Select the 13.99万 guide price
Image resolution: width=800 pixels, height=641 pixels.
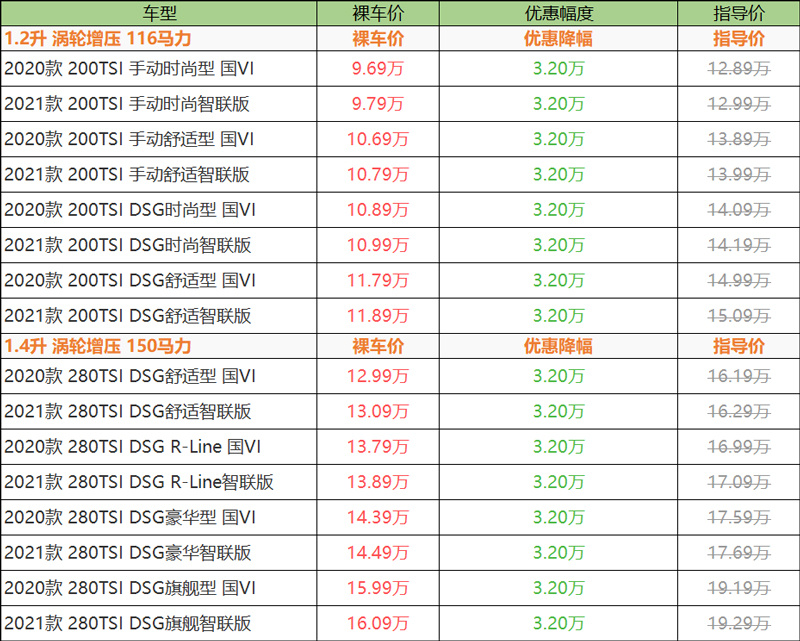tap(739, 174)
